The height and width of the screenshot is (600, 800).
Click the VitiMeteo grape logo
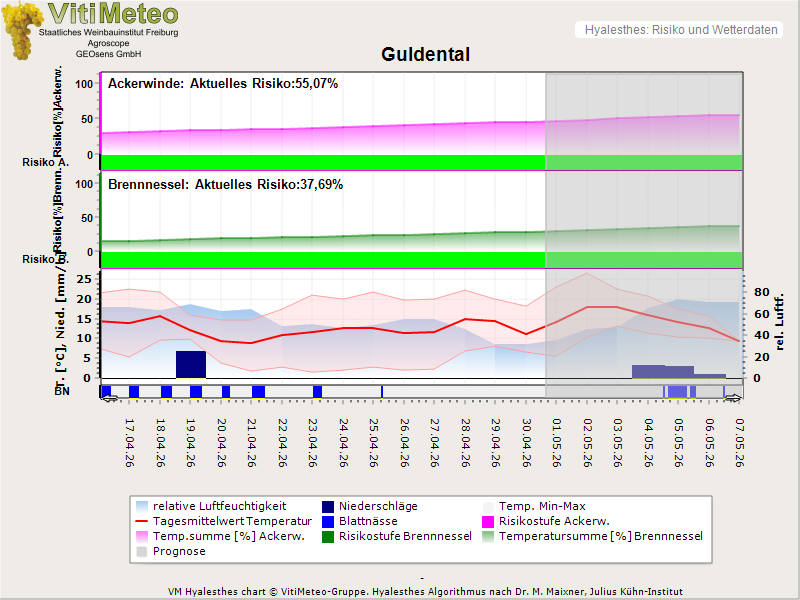point(22,30)
